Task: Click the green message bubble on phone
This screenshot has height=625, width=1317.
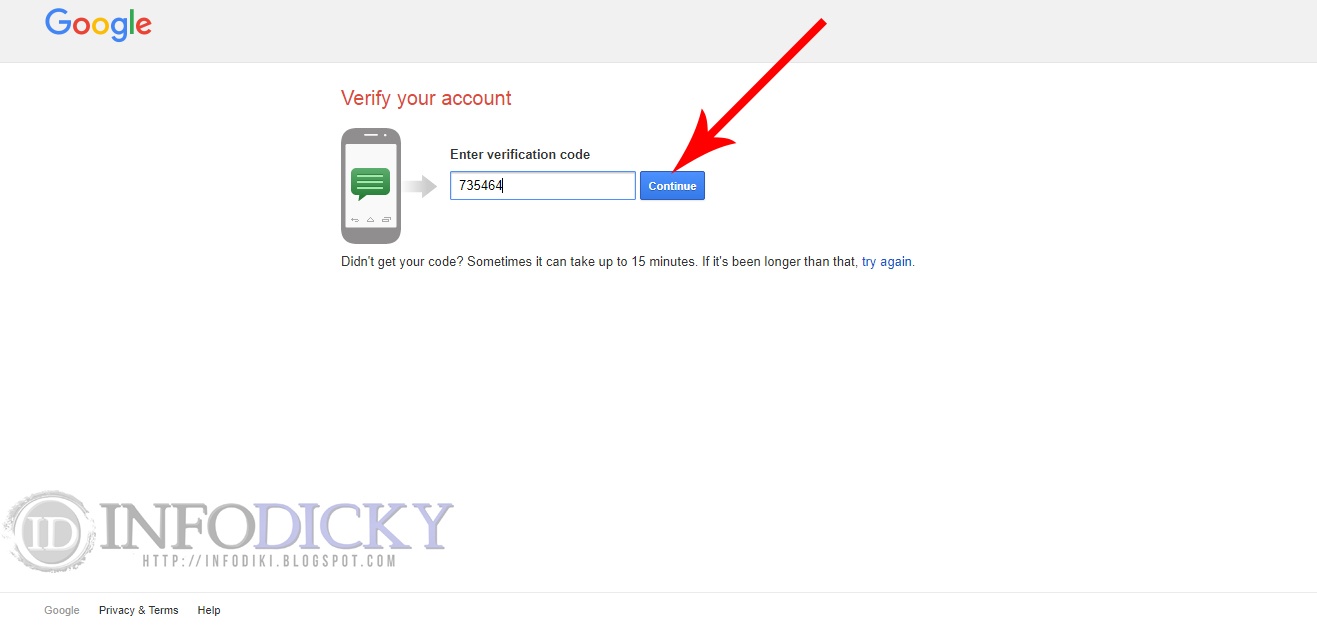Action: (370, 184)
